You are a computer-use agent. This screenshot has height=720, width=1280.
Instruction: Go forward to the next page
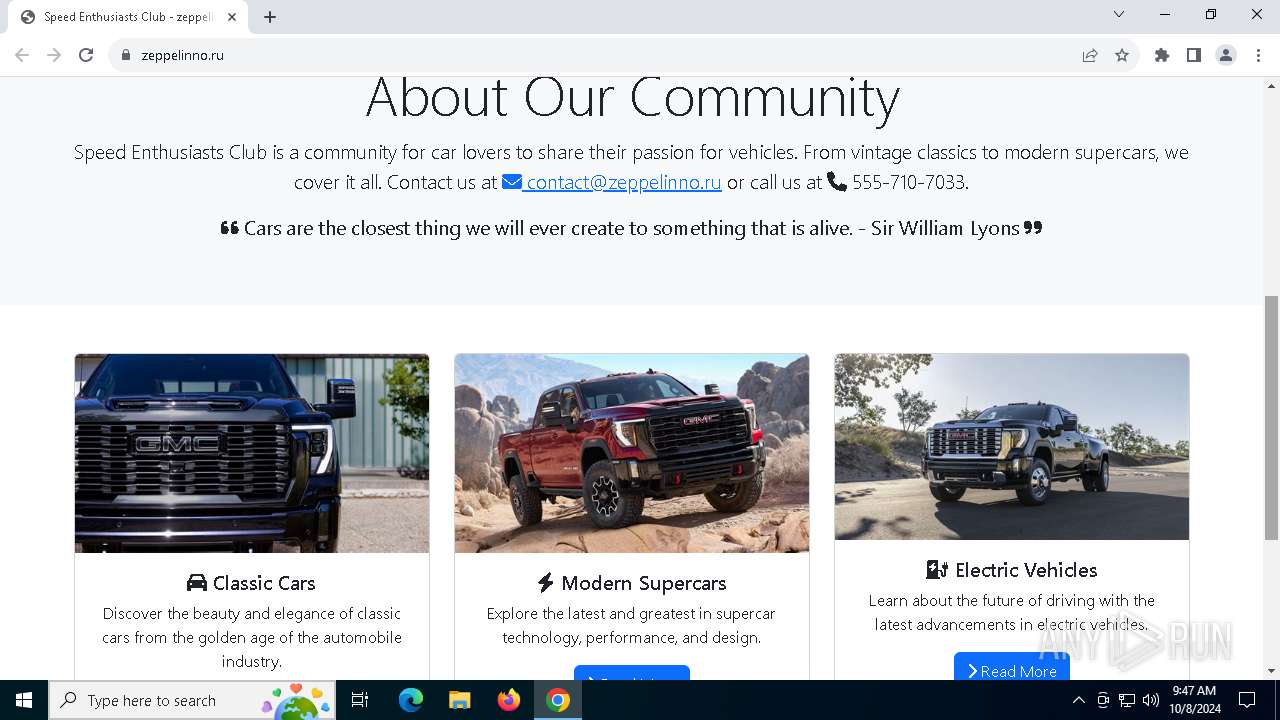[54, 55]
